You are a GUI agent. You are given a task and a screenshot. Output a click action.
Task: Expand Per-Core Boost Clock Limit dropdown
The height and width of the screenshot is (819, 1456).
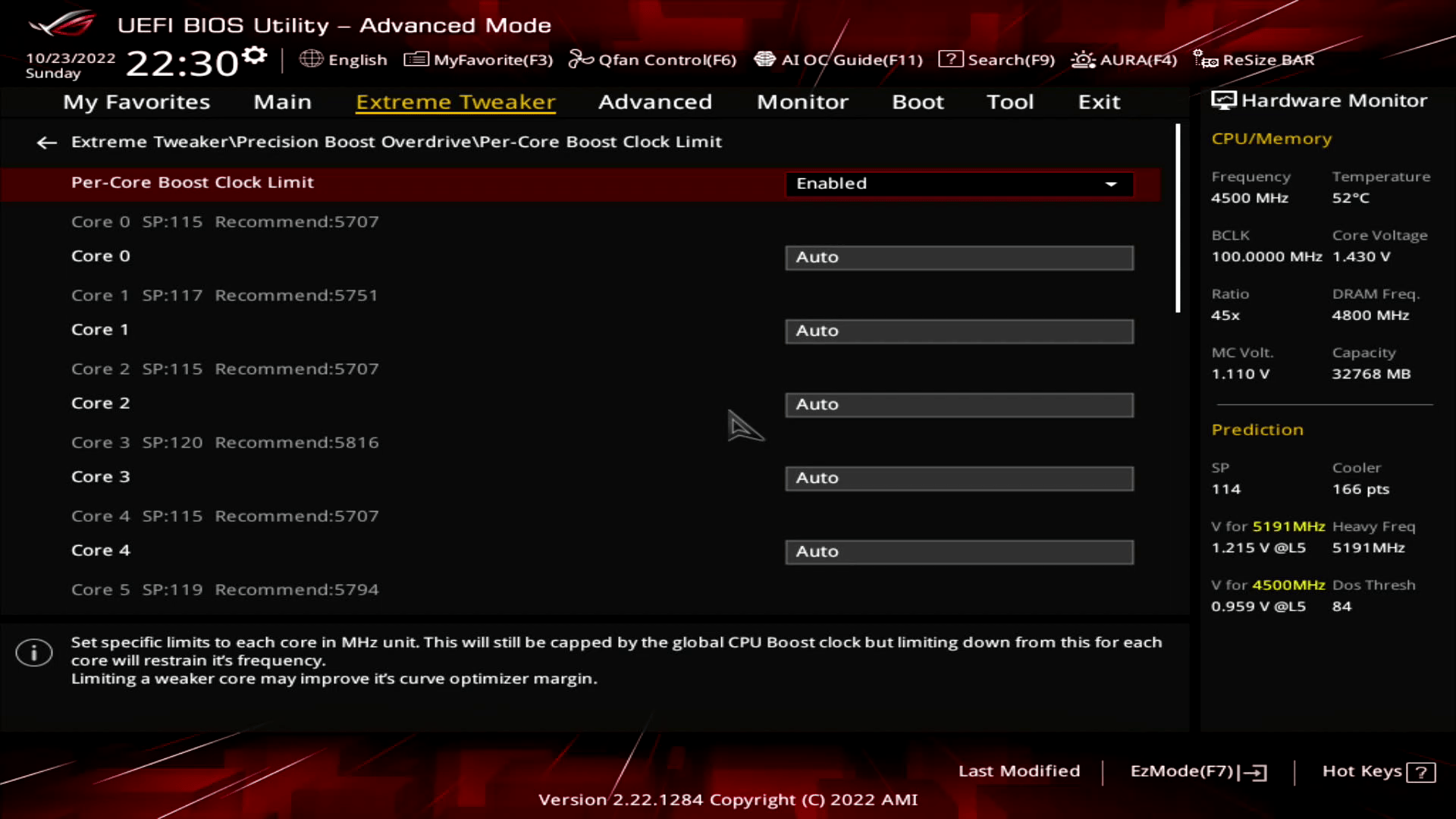pos(959,184)
